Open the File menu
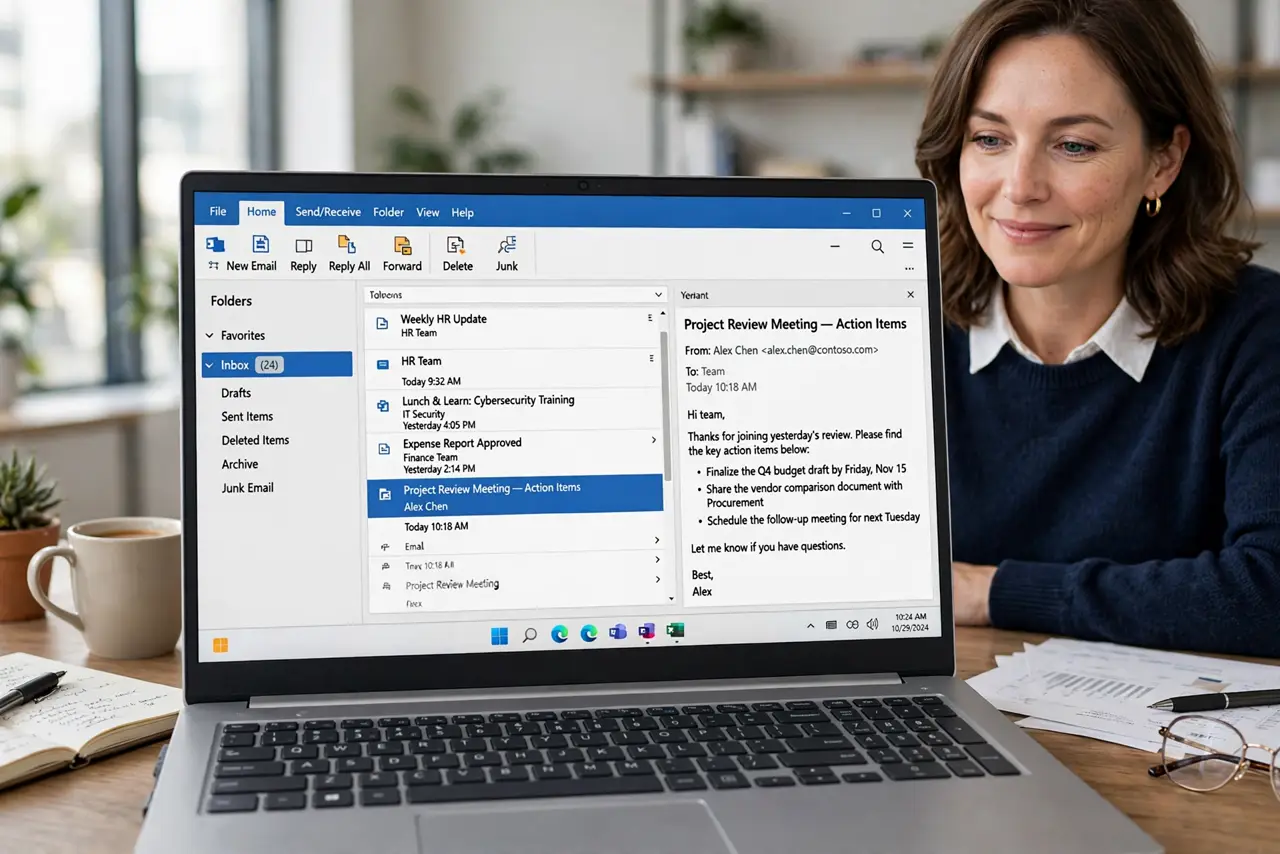This screenshot has height=854, width=1280. coord(217,212)
